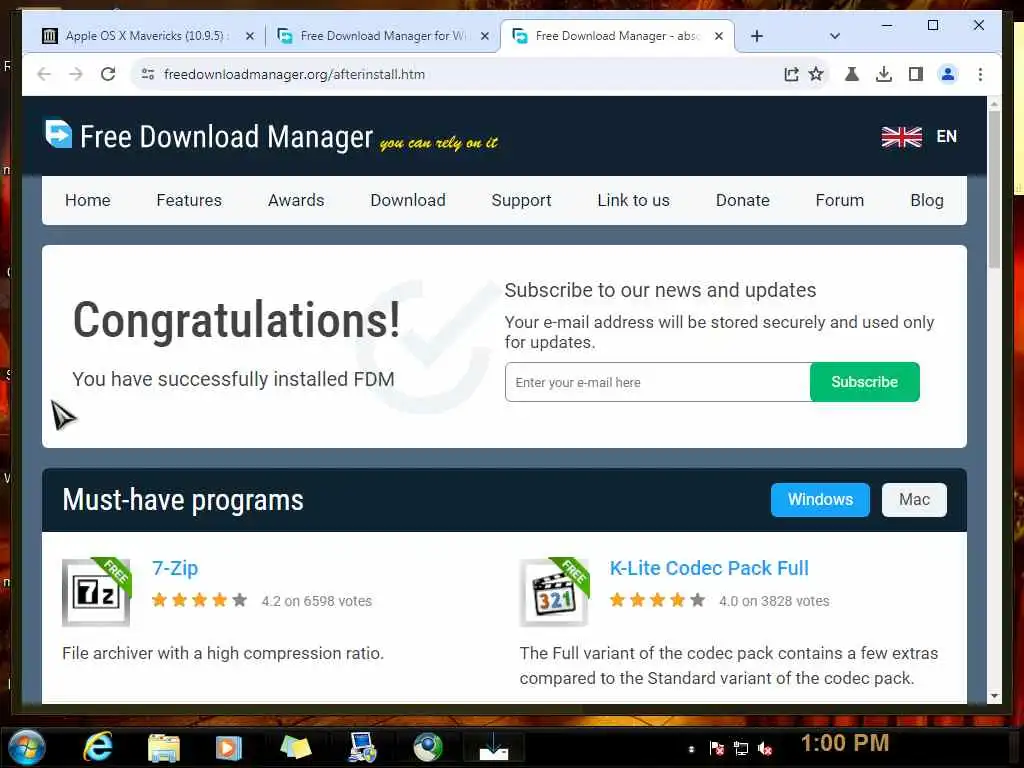
Task: Open the Support menu item
Action: (x=522, y=200)
